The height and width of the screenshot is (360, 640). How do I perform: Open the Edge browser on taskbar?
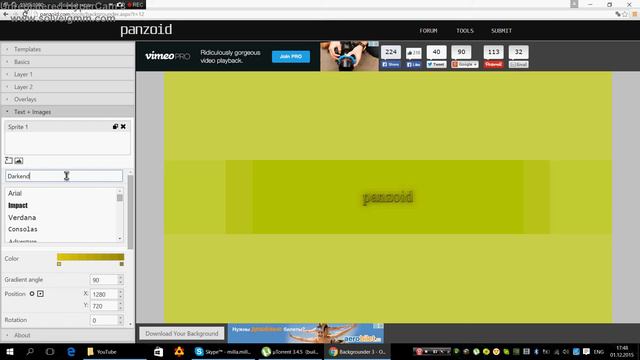[x=71, y=351]
